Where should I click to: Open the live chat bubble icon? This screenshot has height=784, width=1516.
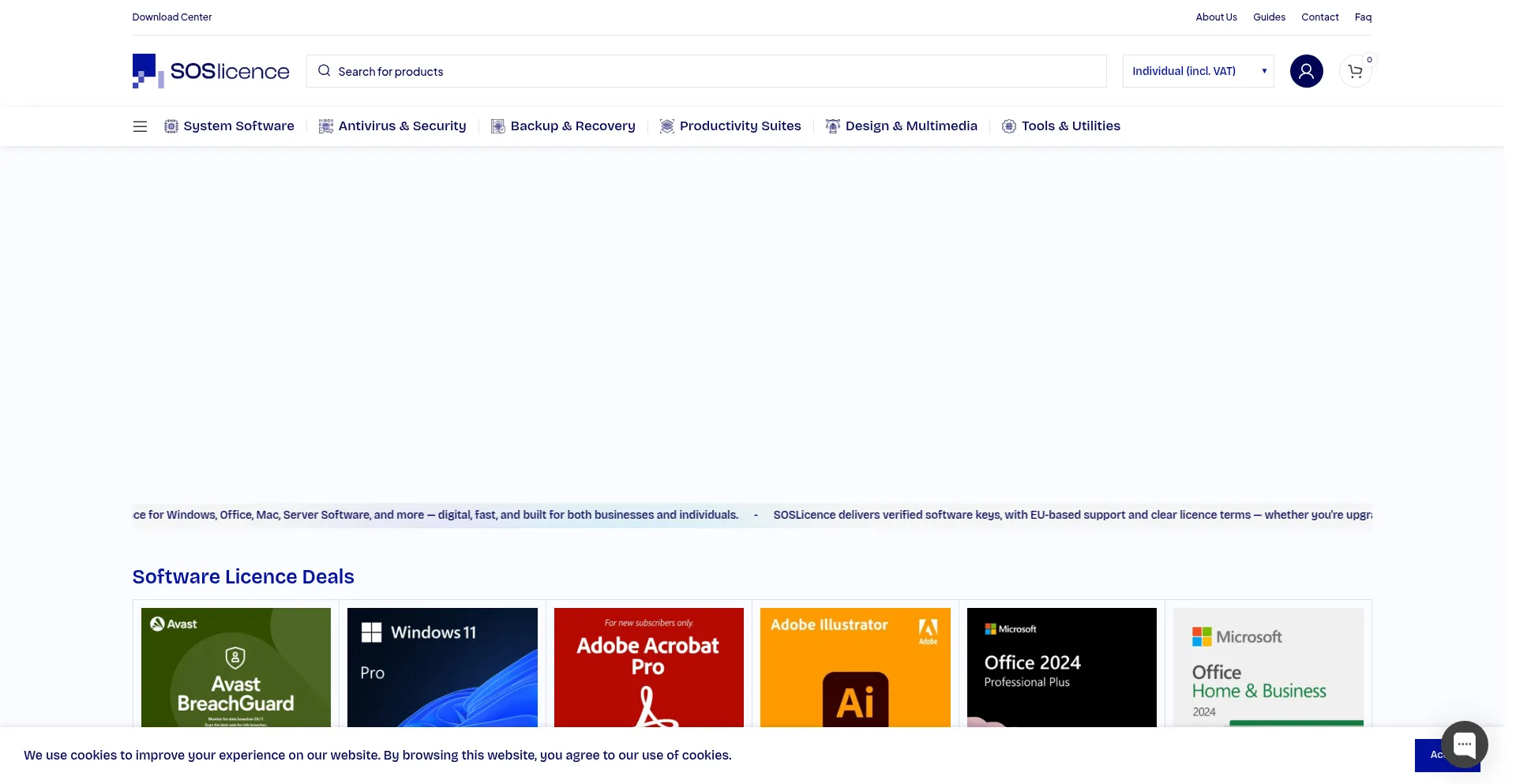pyautogui.click(x=1465, y=744)
